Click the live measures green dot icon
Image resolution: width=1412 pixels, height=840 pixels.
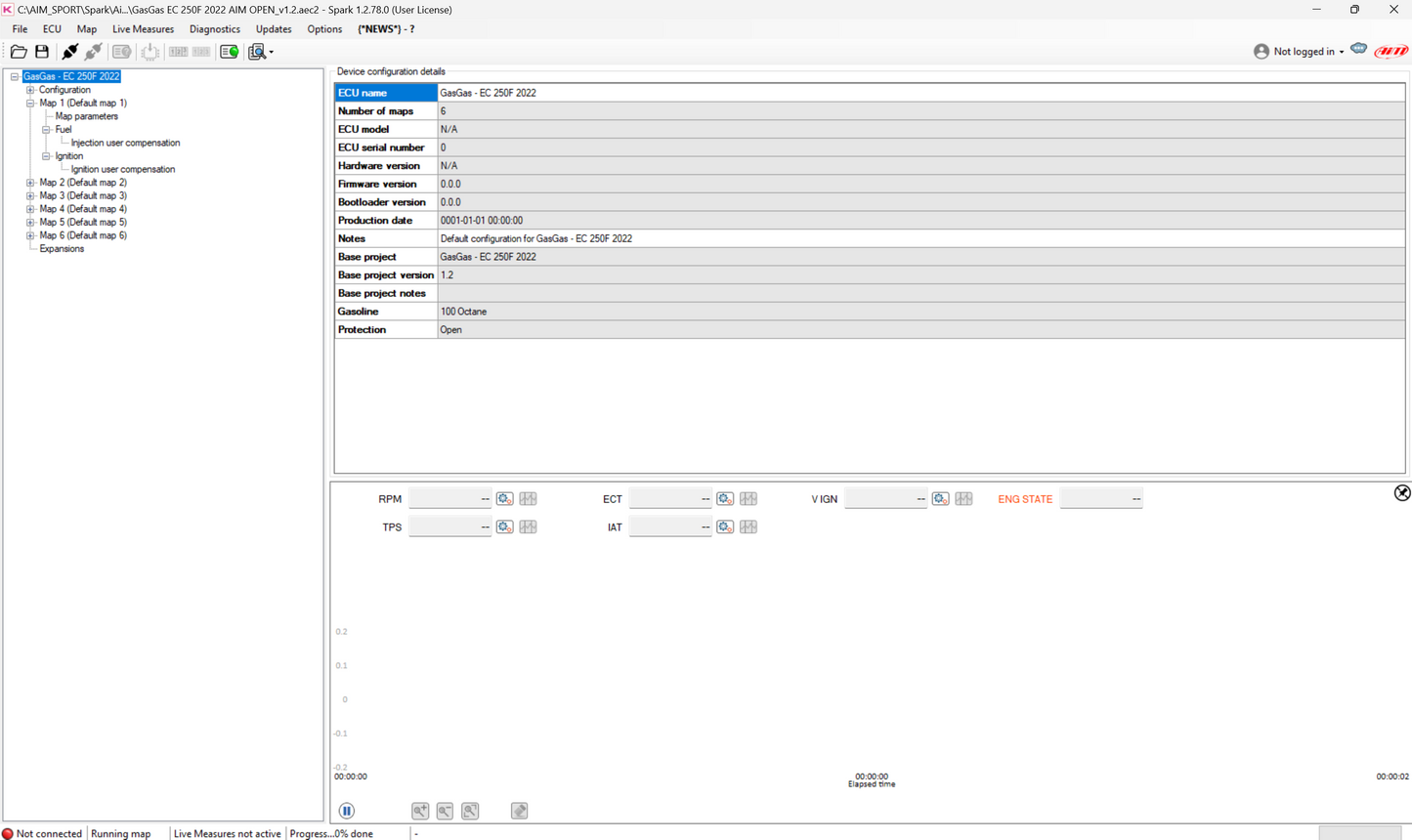click(229, 52)
